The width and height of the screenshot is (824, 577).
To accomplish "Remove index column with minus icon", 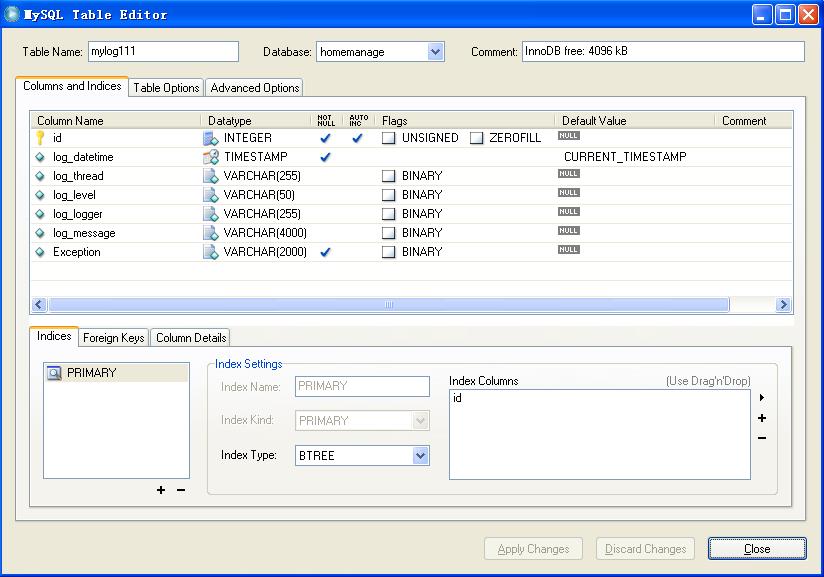I will point(762,438).
